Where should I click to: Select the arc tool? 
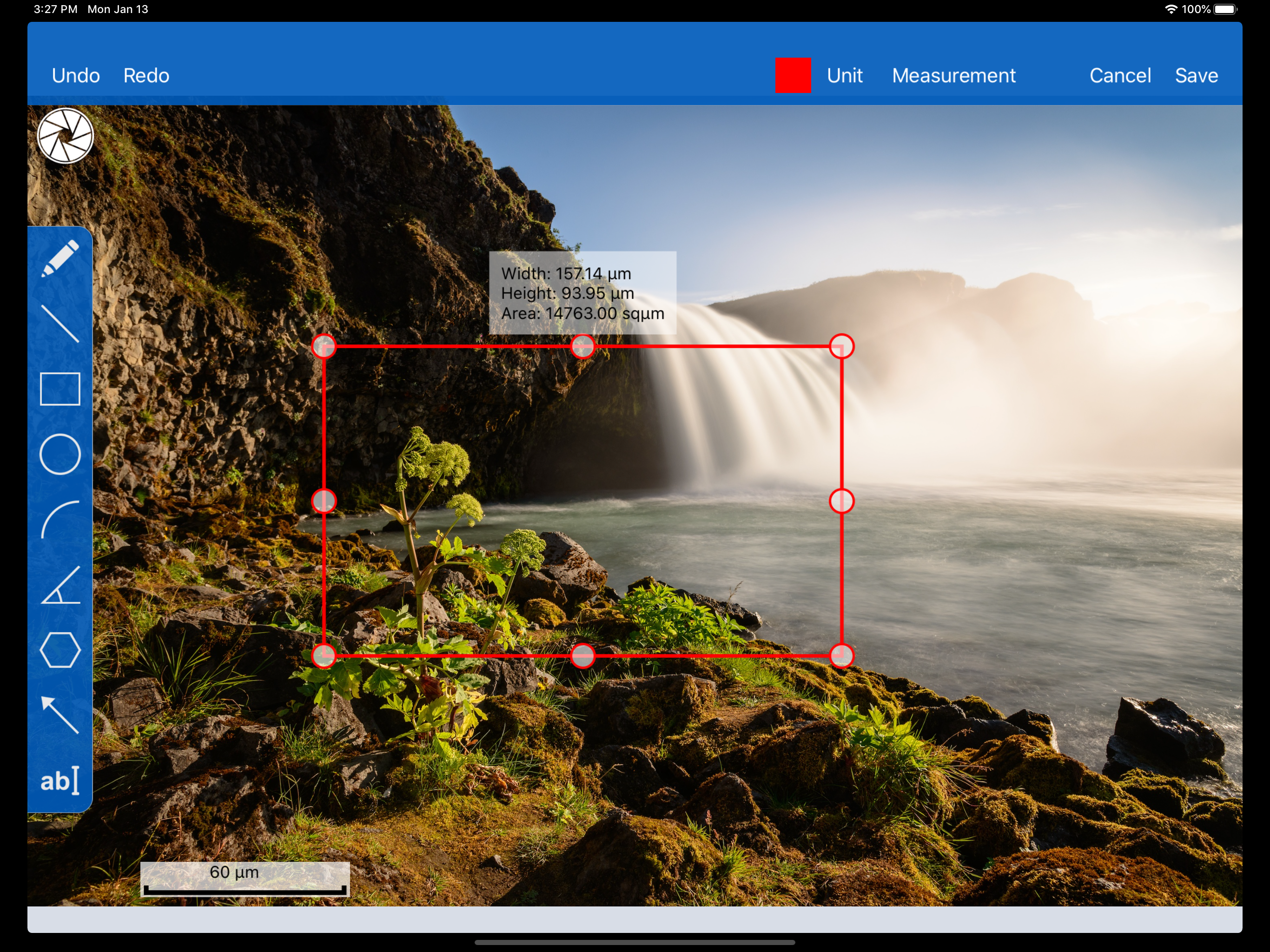pos(60,519)
